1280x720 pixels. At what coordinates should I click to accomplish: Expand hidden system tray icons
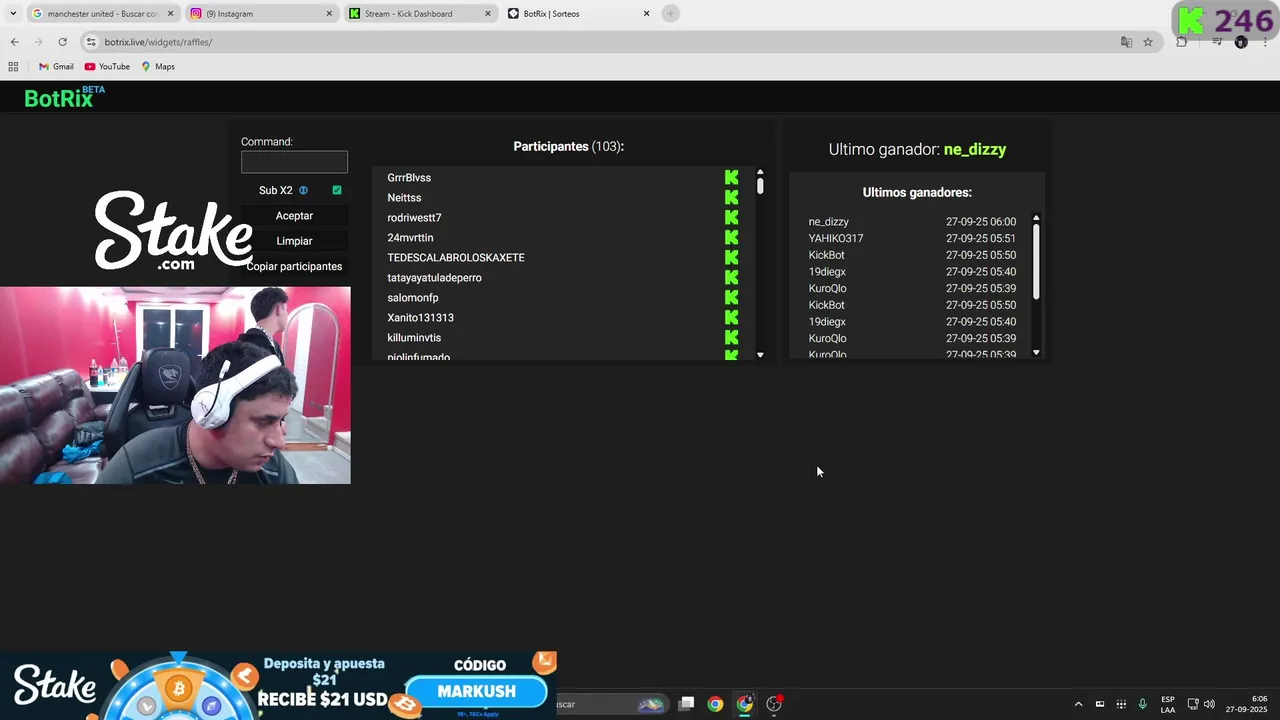tap(1078, 704)
